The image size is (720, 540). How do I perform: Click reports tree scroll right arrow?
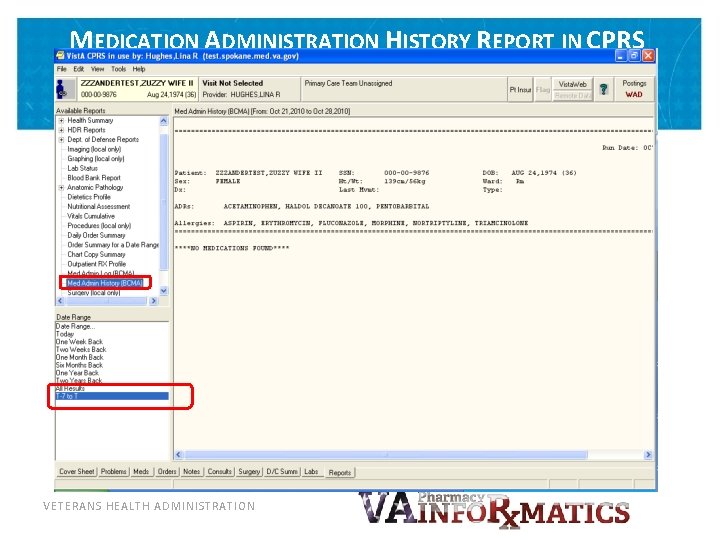point(153,301)
